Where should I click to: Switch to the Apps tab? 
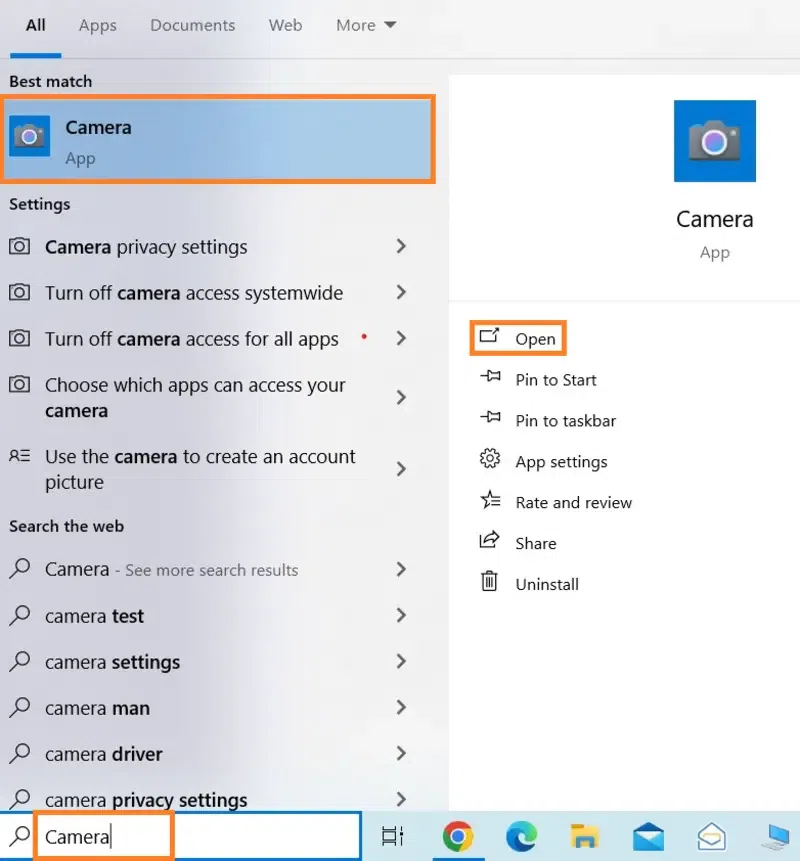pos(98,25)
